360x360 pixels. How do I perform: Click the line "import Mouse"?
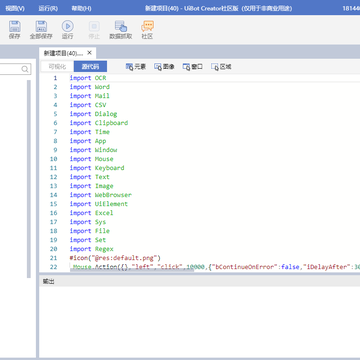(x=92, y=159)
